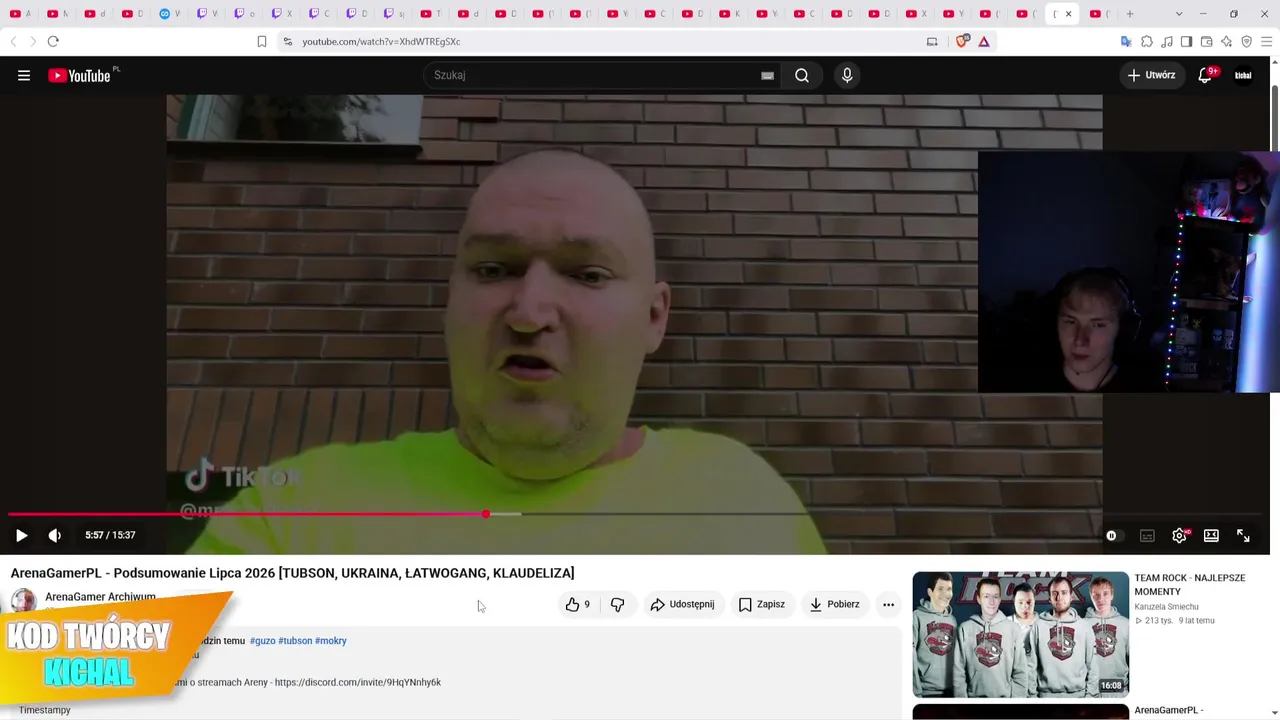Reload the page in the browser
The width and height of the screenshot is (1280, 720).
(53, 42)
